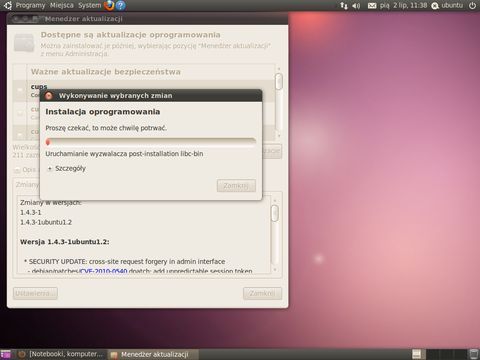Image resolution: width=480 pixels, height=360 pixels.
Task: Open the network connections indicator
Action: (x=344, y=5)
